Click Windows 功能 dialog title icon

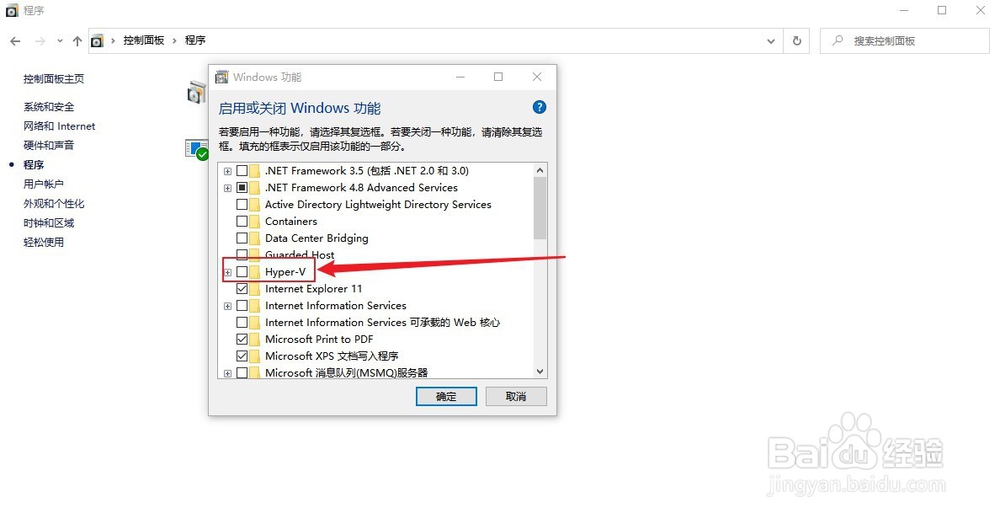click(x=221, y=77)
